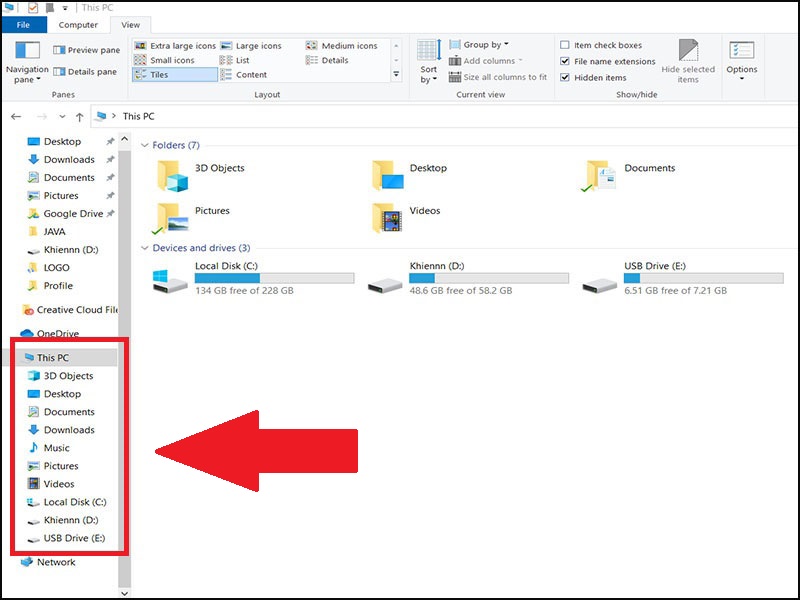The width and height of the screenshot is (800, 600).
Task: Open the File menu tab
Action: click(24, 24)
